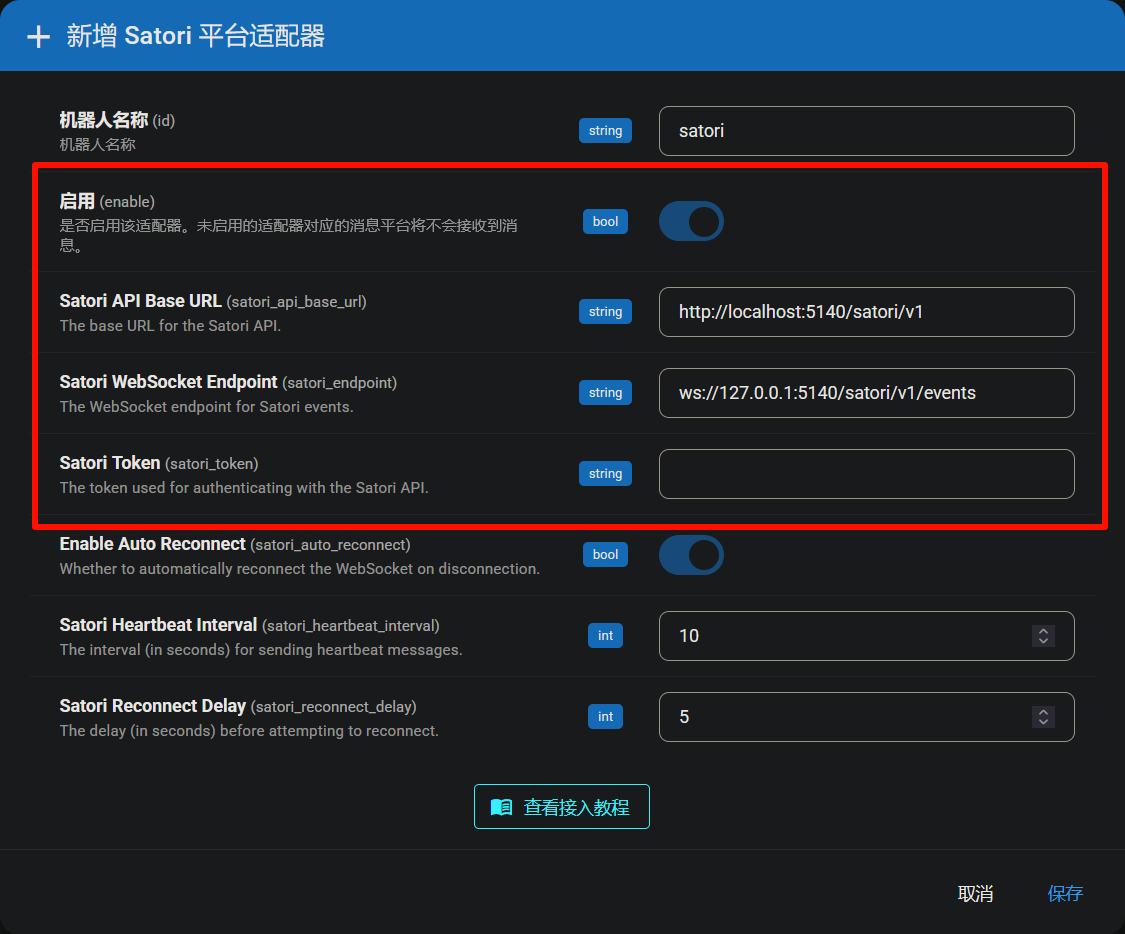The height and width of the screenshot is (934, 1125).
Task: Click the empty Satori Token input
Action: [x=867, y=474]
